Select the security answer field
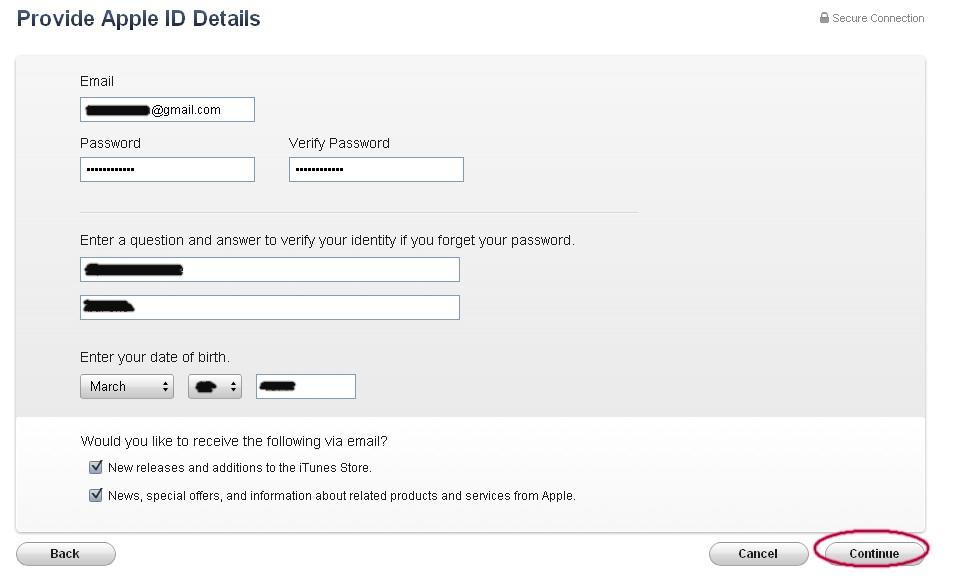This screenshot has height=588, width=964. [x=270, y=308]
